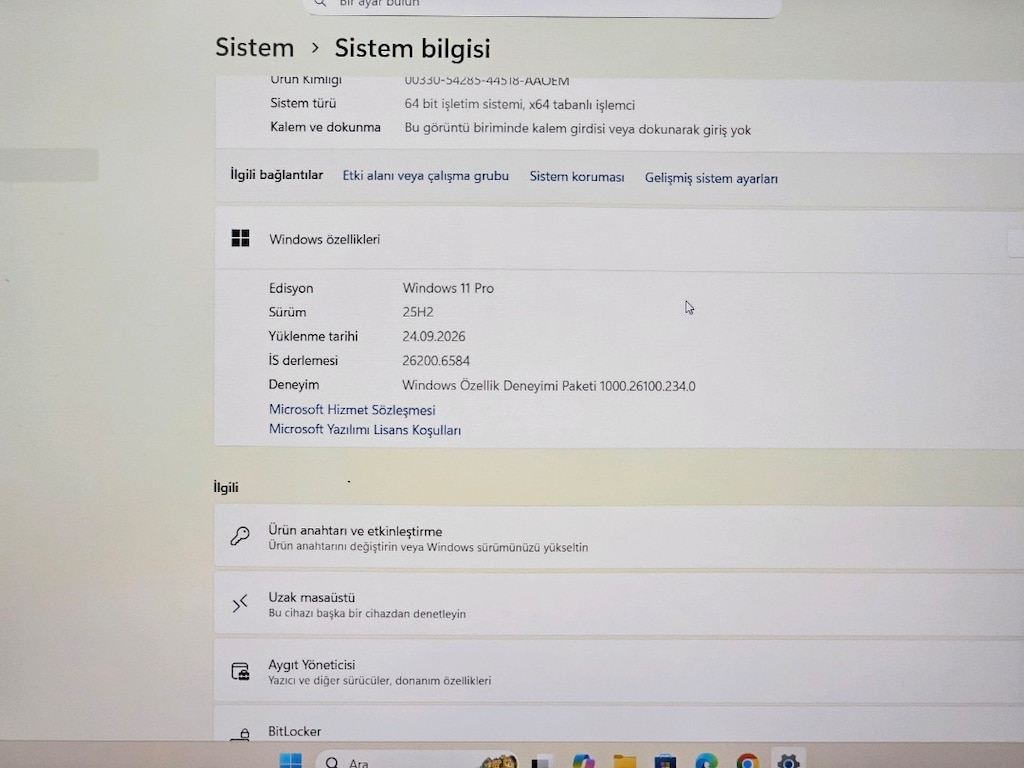Viewport: 1024px width, 768px height.
Task: Collapse the Windows özellikleri section header
Action: [619, 239]
